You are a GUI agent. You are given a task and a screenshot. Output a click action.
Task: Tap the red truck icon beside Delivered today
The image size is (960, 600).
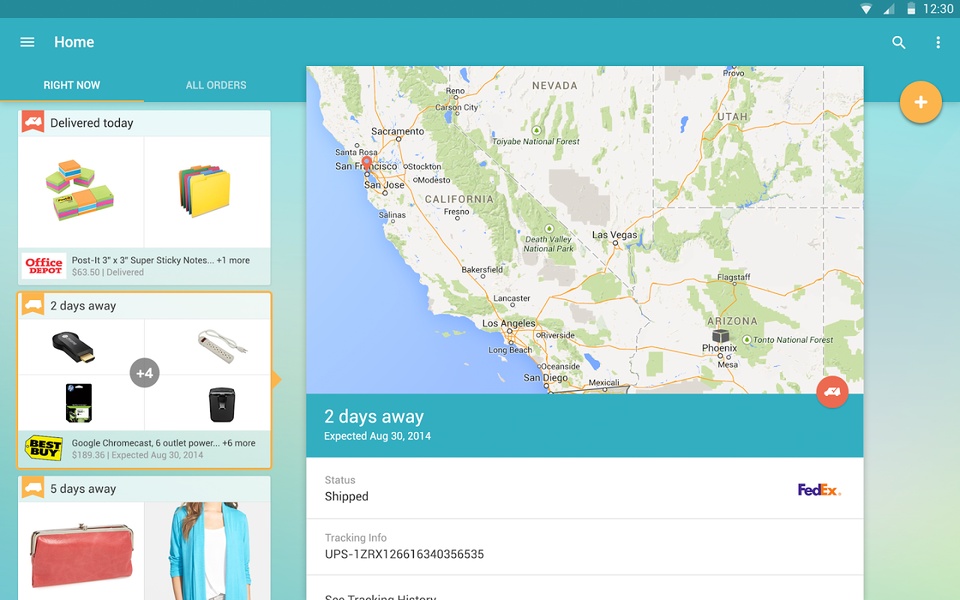pos(33,122)
